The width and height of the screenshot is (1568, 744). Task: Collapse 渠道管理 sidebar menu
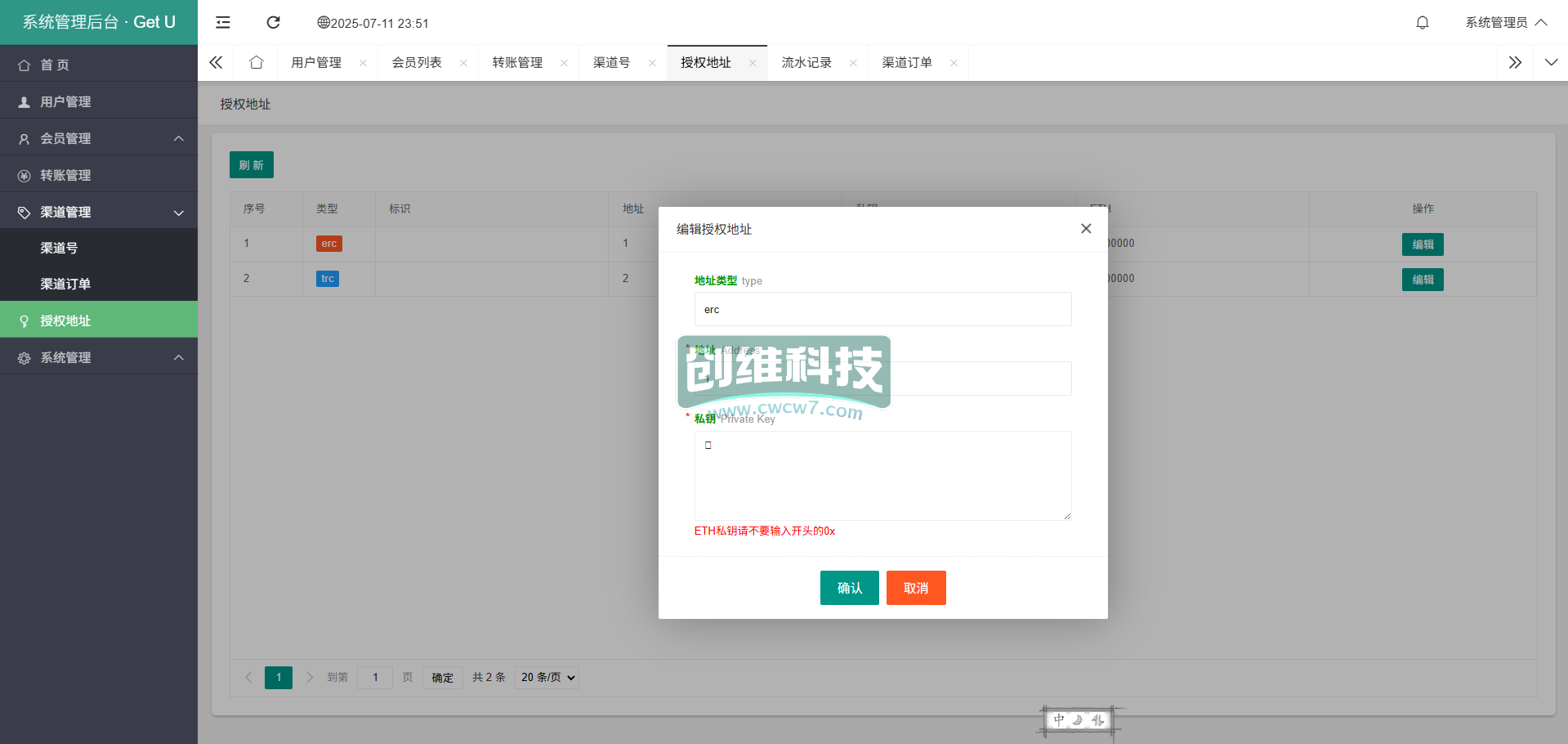click(x=99, y=212)
